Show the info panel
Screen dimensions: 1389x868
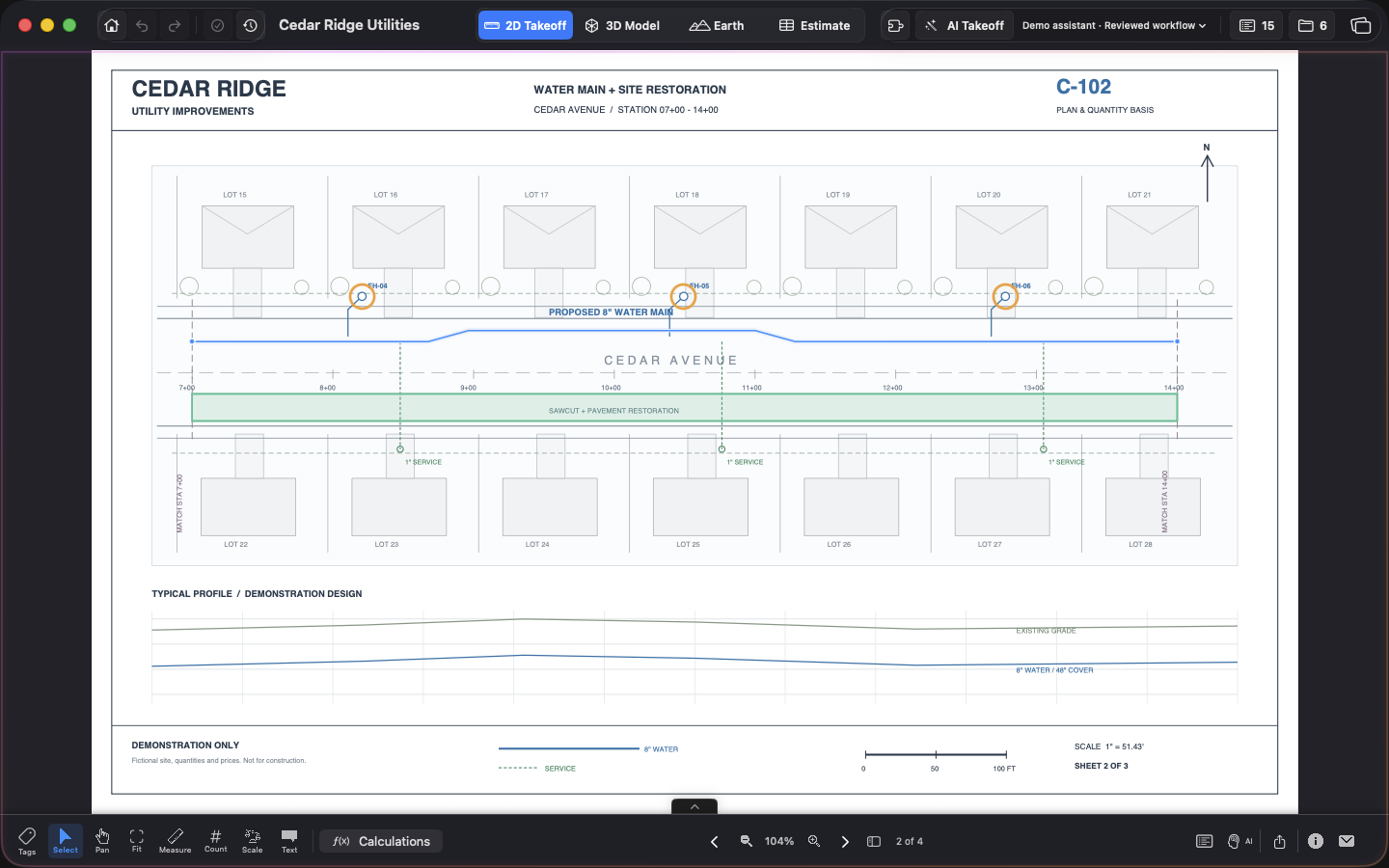coord(1316,841)
